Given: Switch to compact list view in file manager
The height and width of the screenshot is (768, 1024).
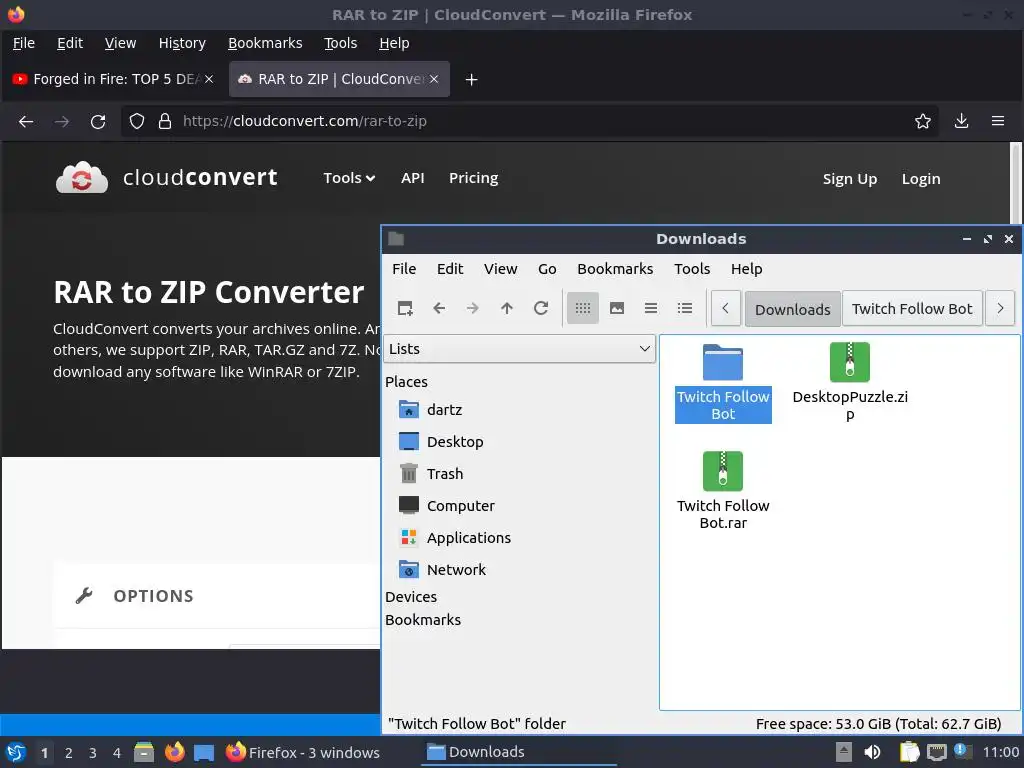Looking at the screenshot, I should point(650,308).
